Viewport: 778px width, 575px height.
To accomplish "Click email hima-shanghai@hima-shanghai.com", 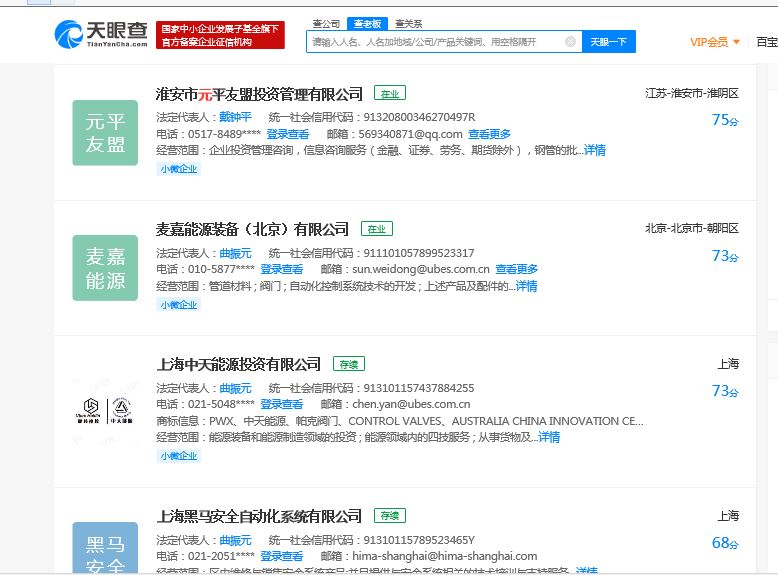I will (x=445, y=556).
